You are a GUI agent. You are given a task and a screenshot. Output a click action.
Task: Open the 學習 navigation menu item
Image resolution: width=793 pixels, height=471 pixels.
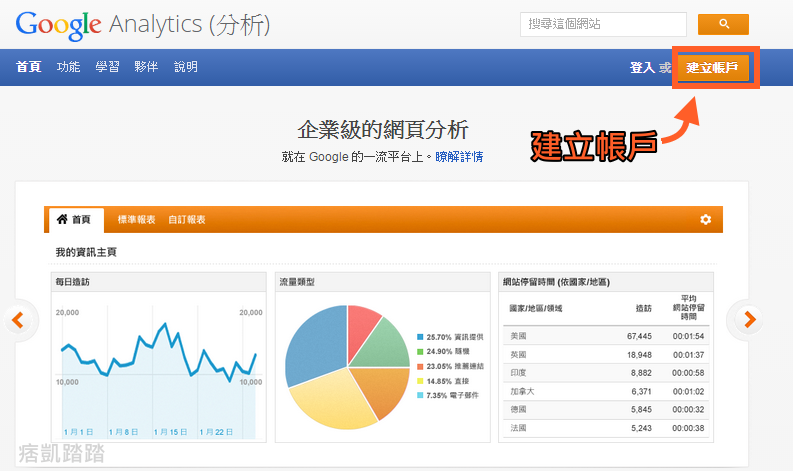click(107, 67)
